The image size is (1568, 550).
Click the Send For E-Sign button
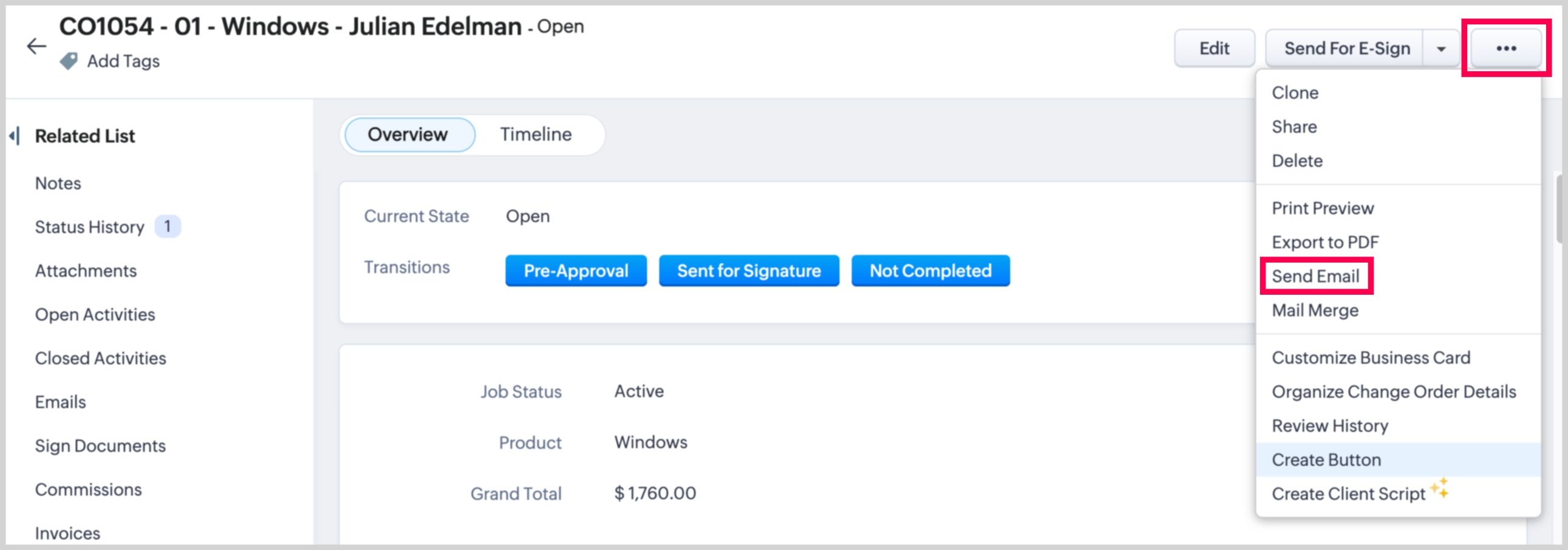pos(1346,48)
